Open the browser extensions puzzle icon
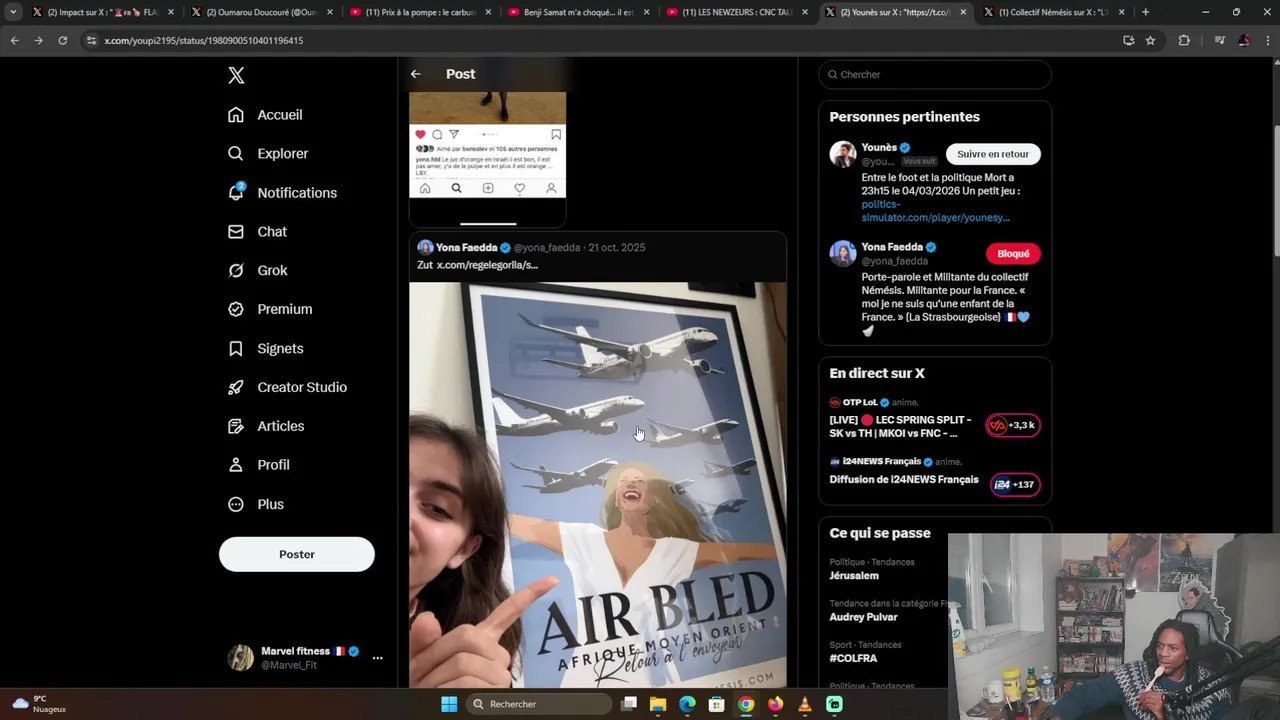1280x720 pixels. [1184, 40]
